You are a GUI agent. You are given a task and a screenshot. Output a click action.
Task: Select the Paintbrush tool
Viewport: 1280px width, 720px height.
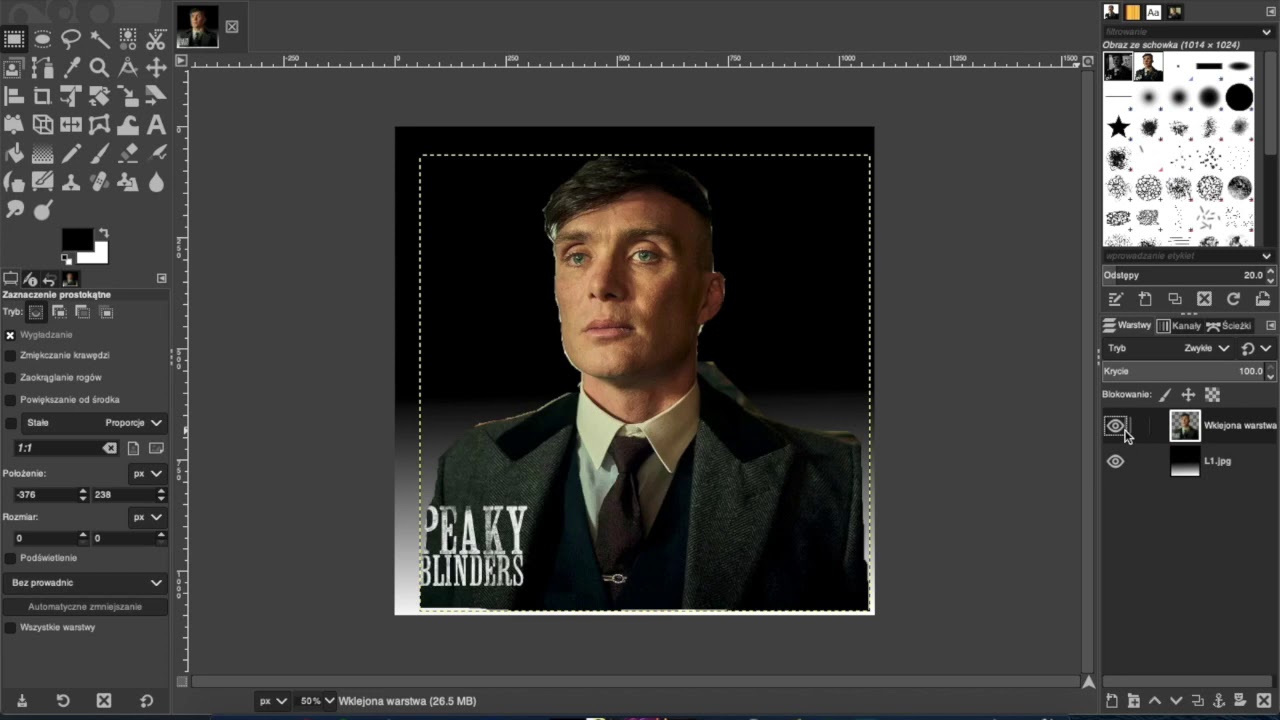(x=99, y=154)
